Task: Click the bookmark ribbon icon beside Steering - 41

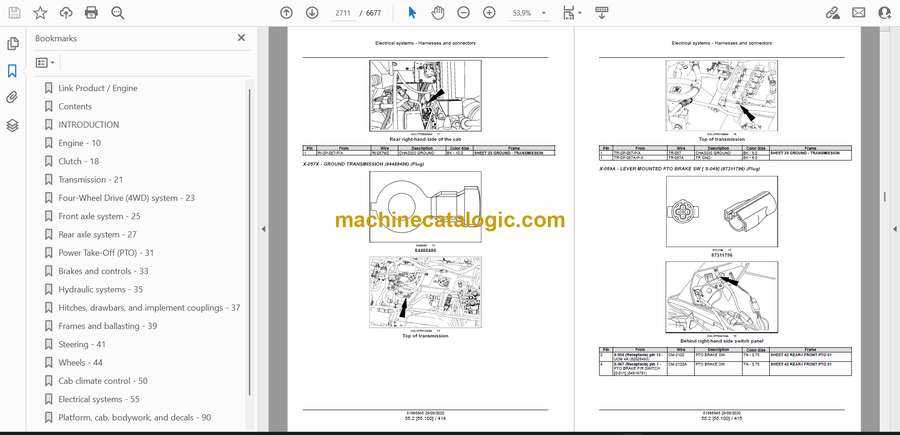Action: tap(48, 344)
